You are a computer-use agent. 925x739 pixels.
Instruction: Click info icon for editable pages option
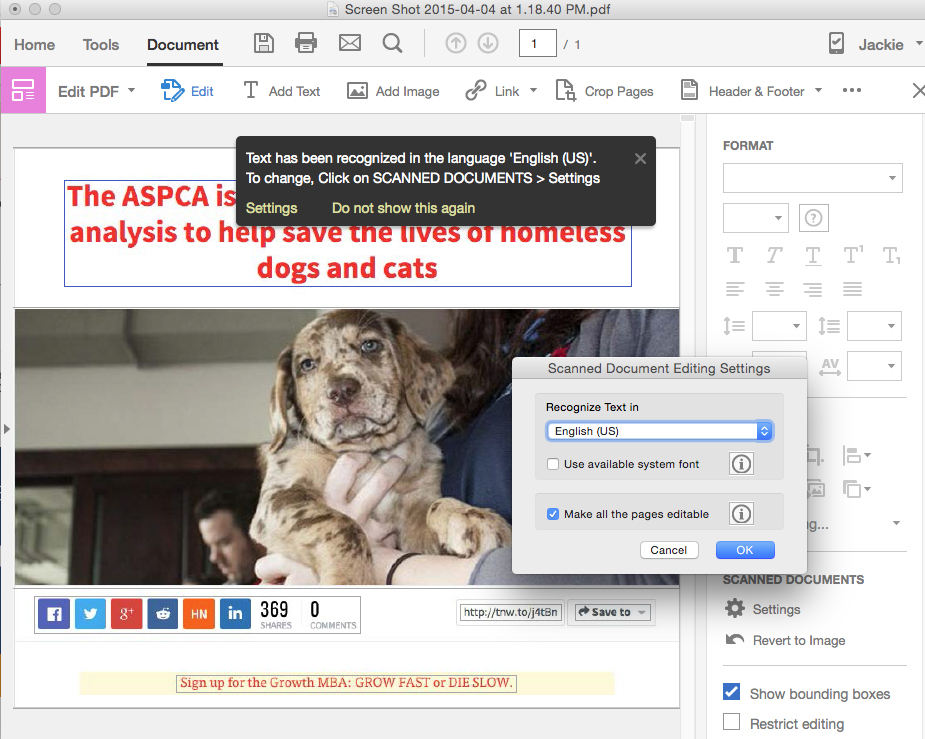pos(742,514)
